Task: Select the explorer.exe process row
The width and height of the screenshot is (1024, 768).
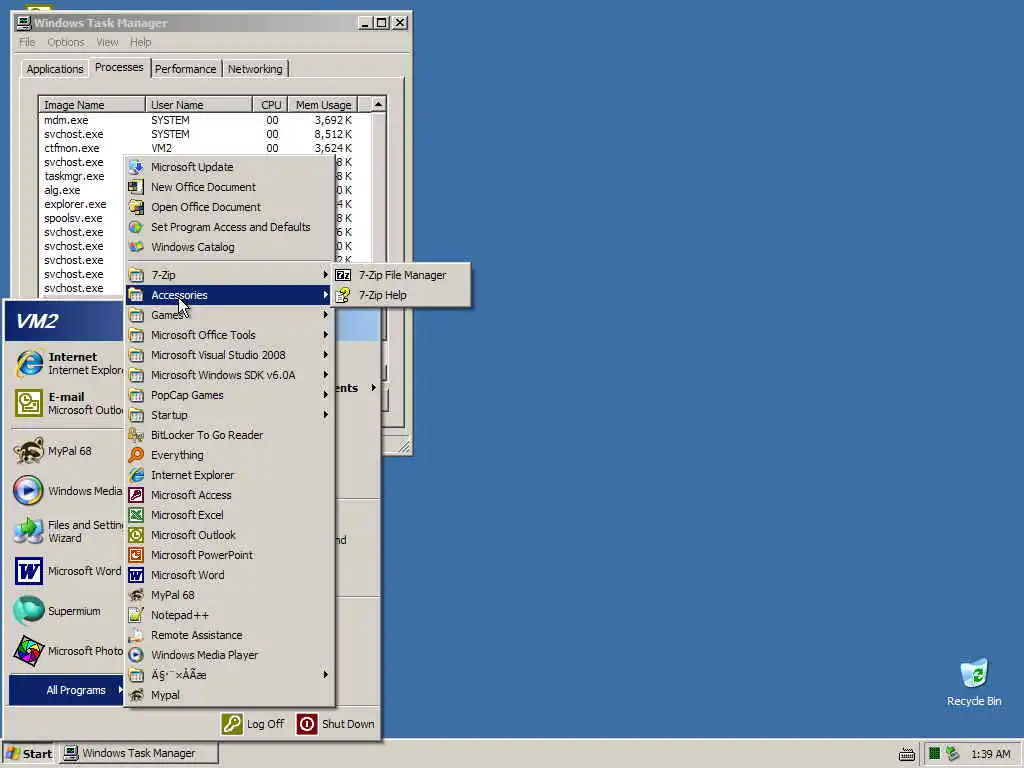Action: point(75,204)
